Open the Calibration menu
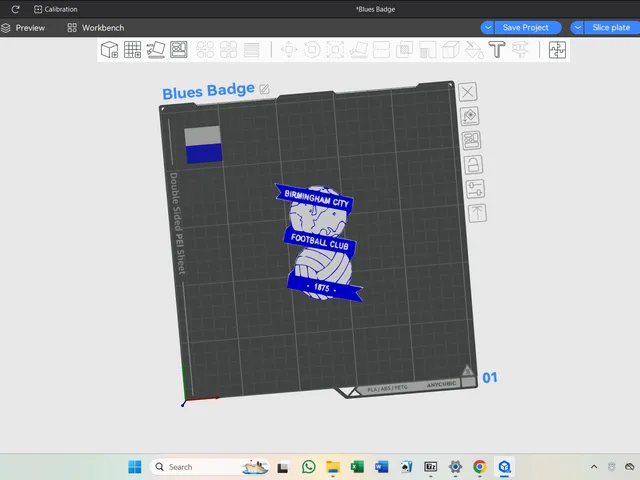 coord(56,9)
